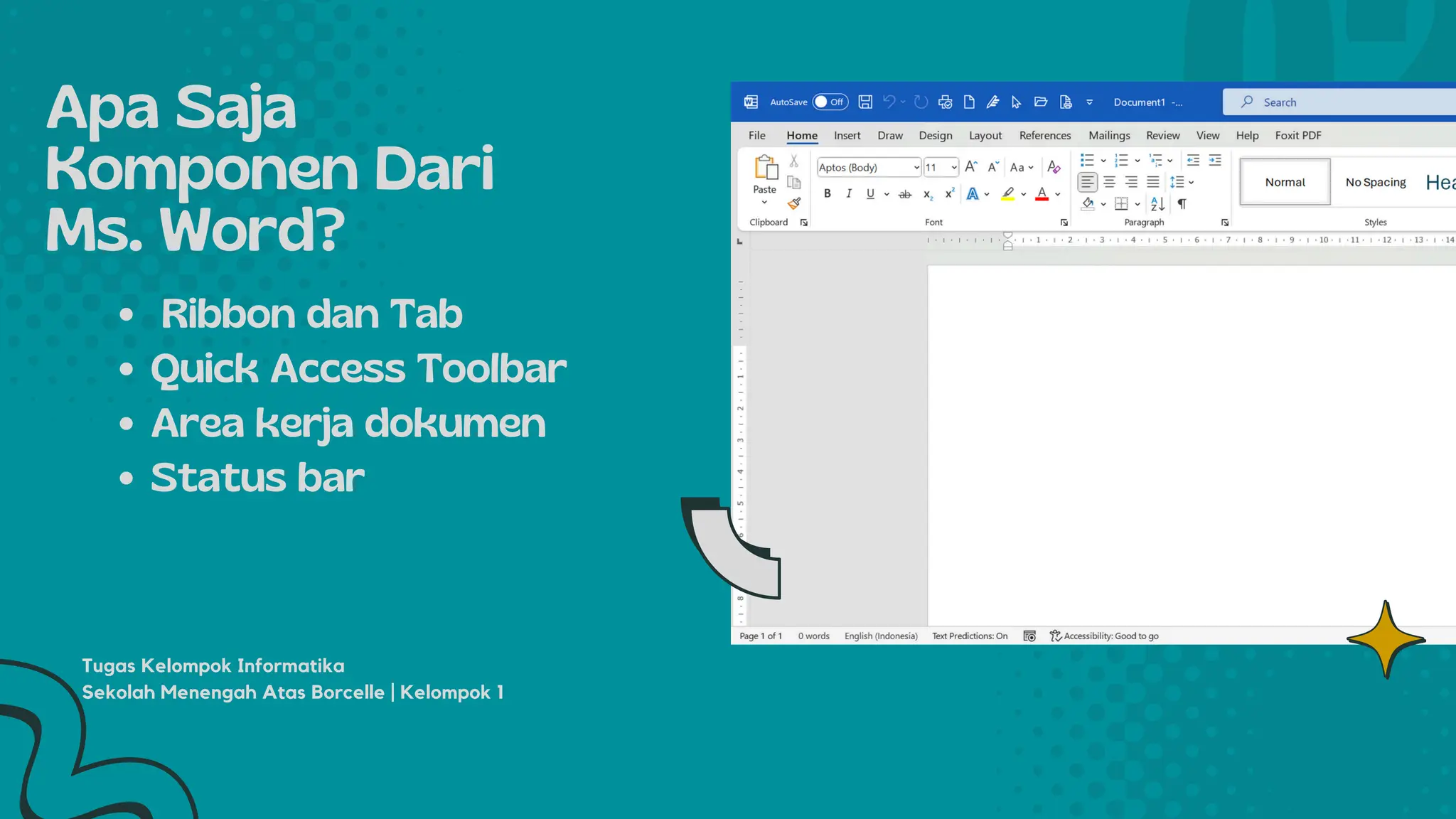Apply the red font color
Viewport: 1456px width, 819px height.
pos(1042,193)
